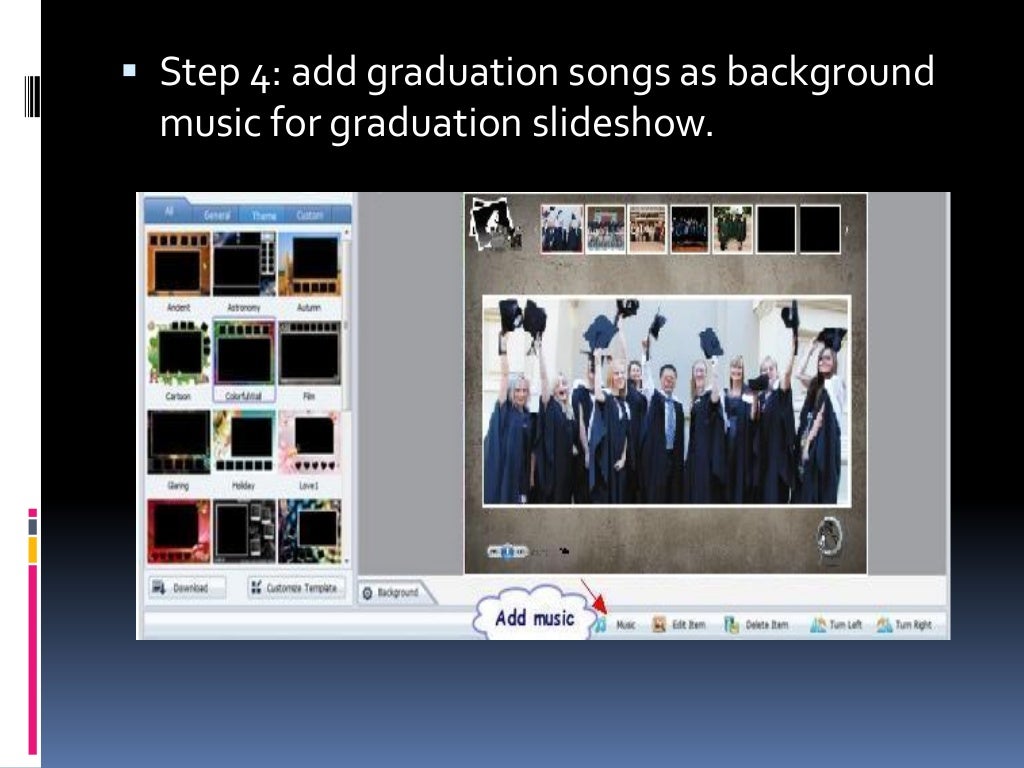
Task: Click the 'Film' template name text
Action: pos(309,396)
